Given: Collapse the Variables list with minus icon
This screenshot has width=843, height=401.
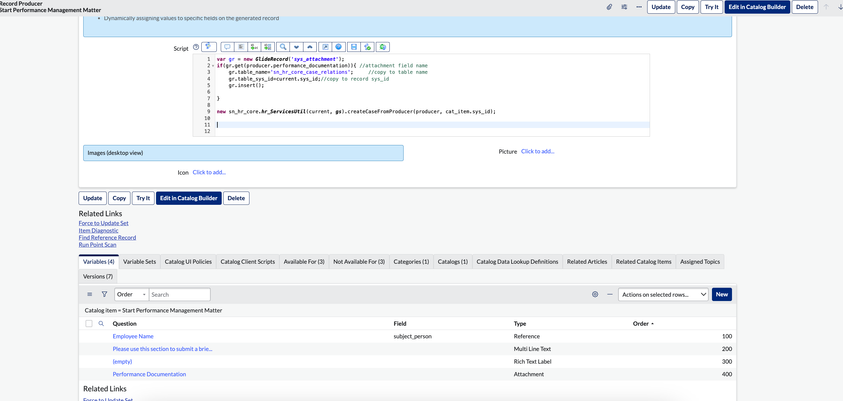Looking at the screenshot, I should [610, 295].
